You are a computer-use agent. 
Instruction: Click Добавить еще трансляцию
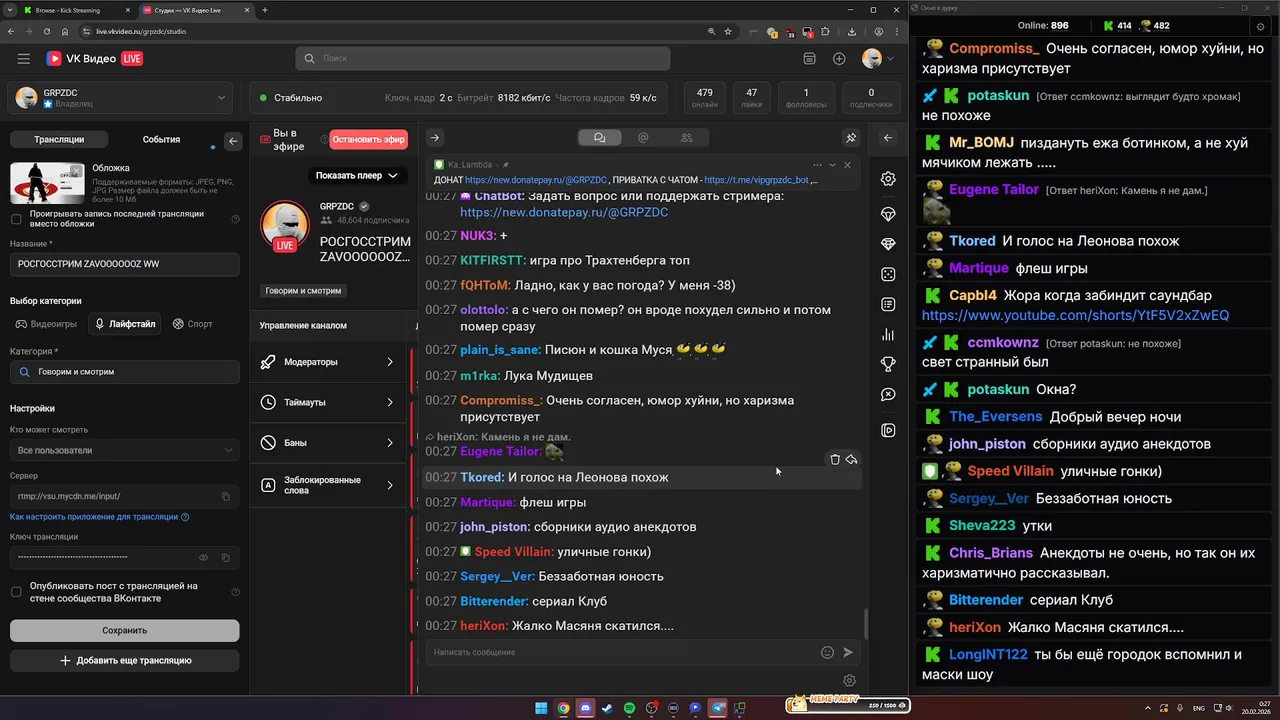tap(125, 660)
